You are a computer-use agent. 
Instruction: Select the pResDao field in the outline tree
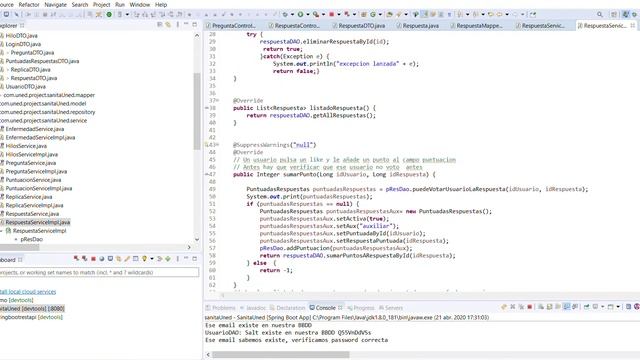click(31, 239)
